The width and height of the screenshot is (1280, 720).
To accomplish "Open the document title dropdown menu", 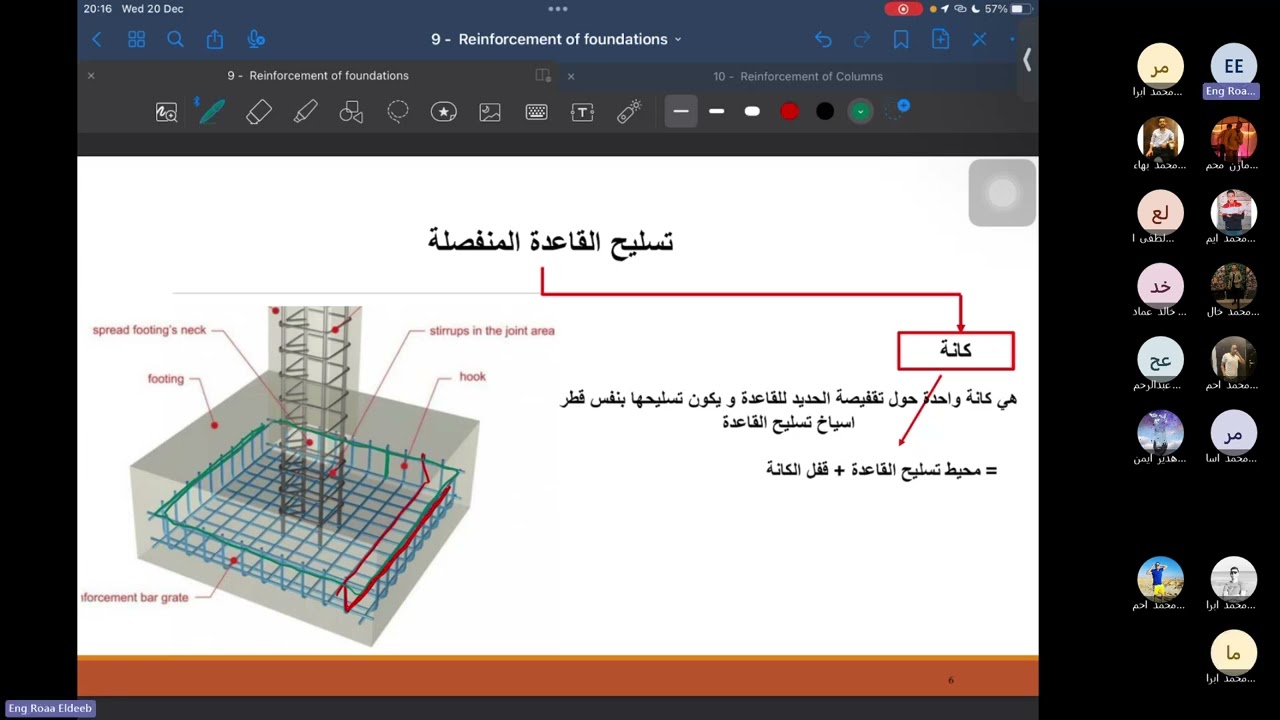I will pyautogui.click(x=677, y=39).
